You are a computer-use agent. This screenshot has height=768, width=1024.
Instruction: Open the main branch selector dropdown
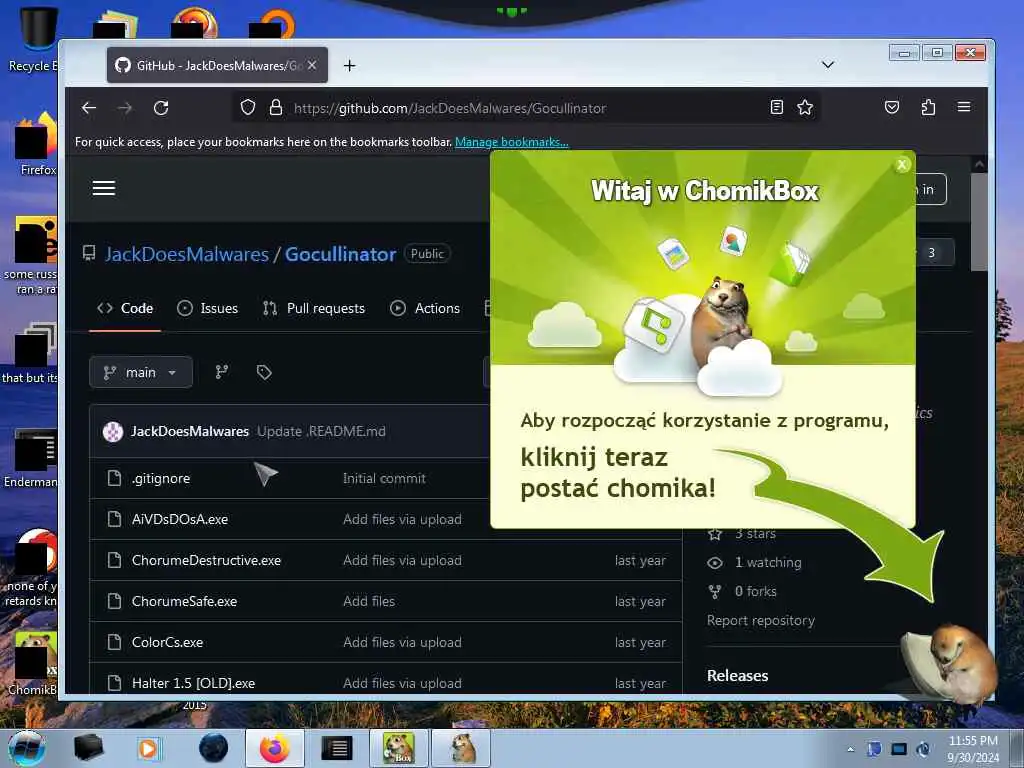click(x=141, y=372)
